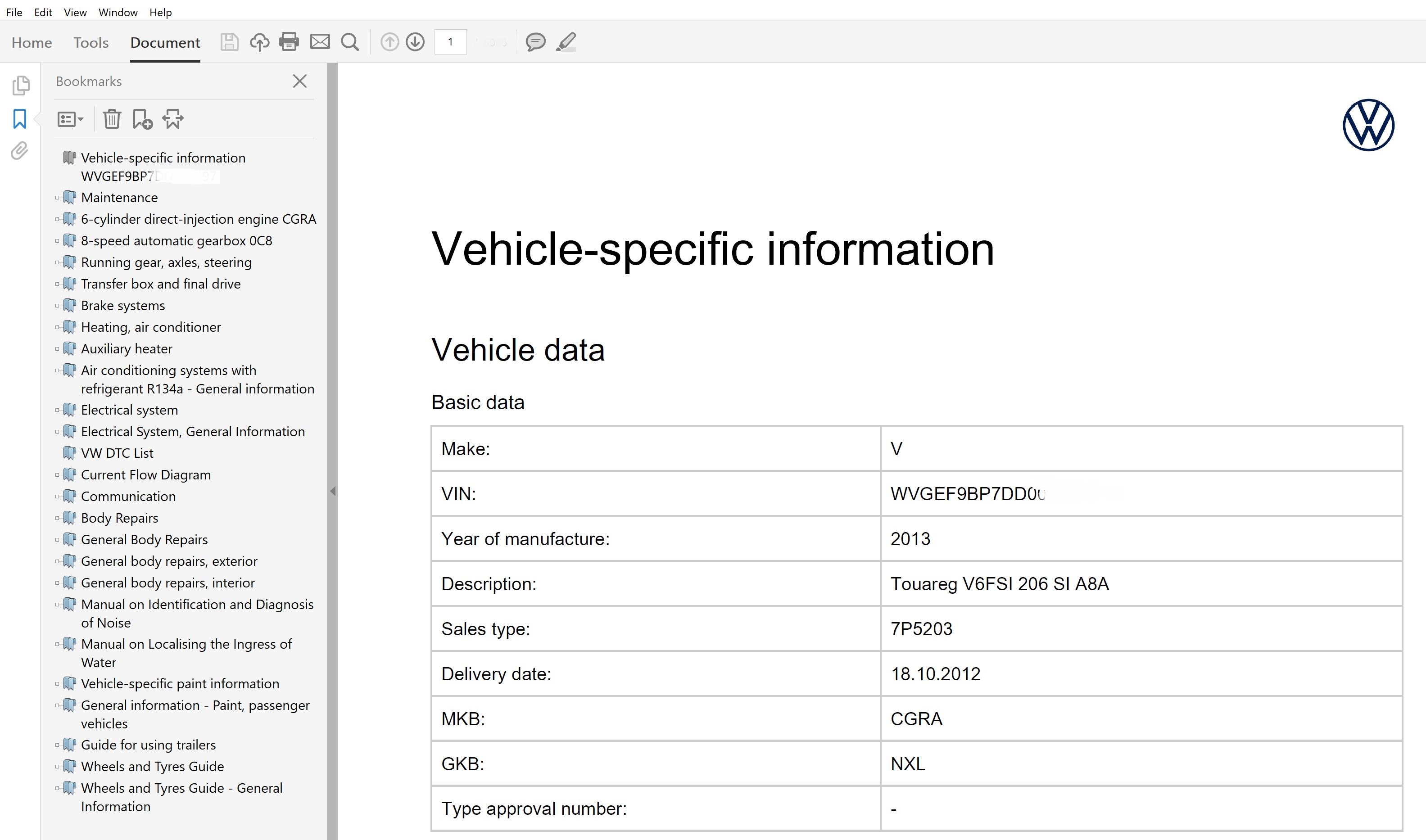Expand the Brake systems bookmark

57,306
